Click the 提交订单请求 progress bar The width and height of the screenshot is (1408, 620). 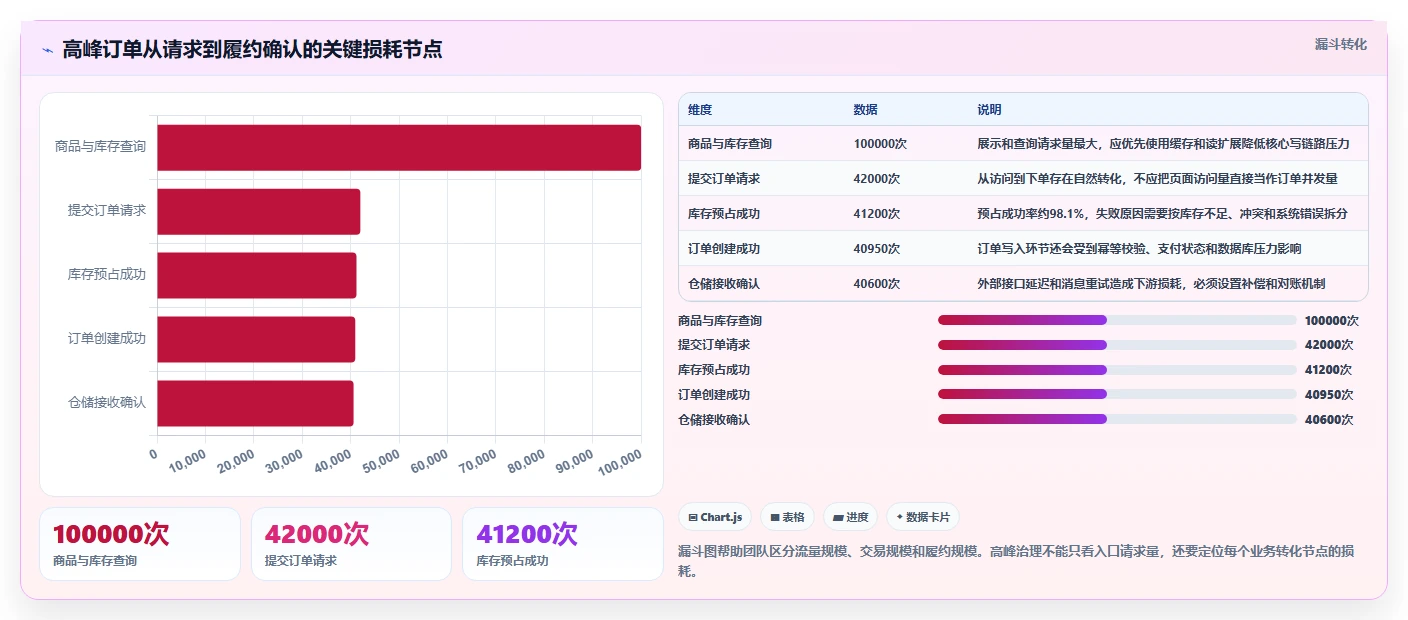pyautogui.click(x=1117, y=345)
